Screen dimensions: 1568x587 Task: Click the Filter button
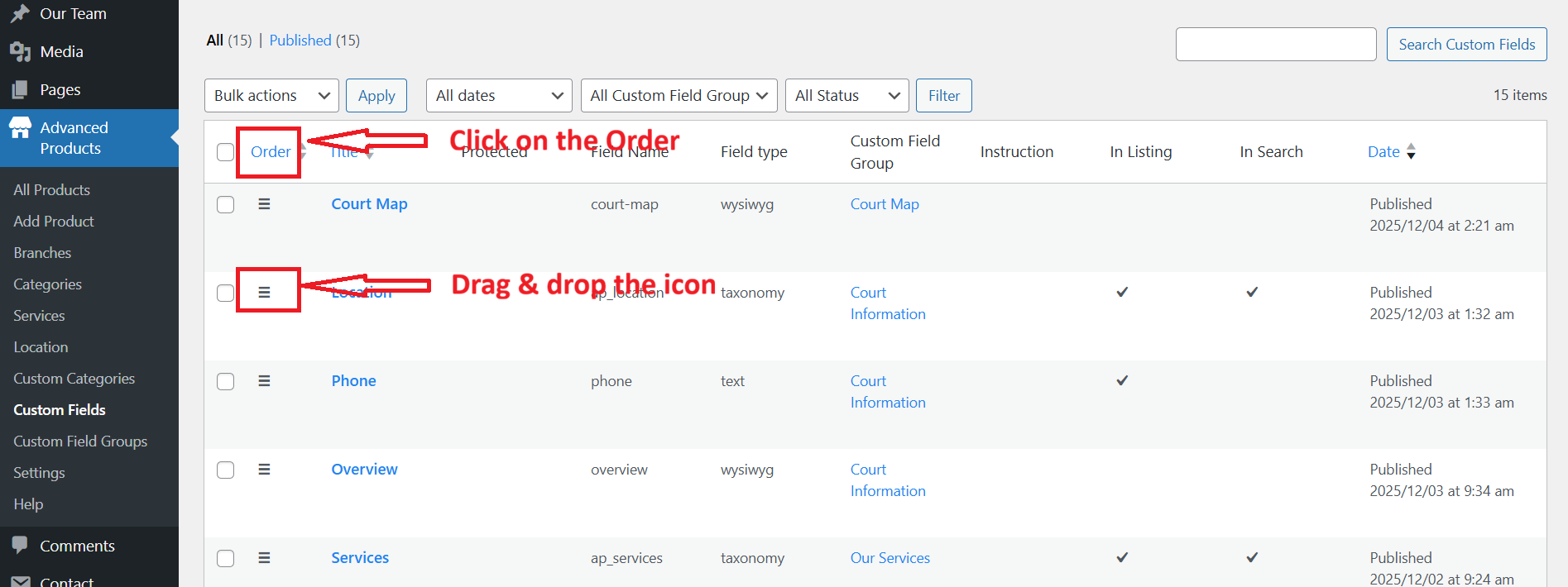pos(944,95)
